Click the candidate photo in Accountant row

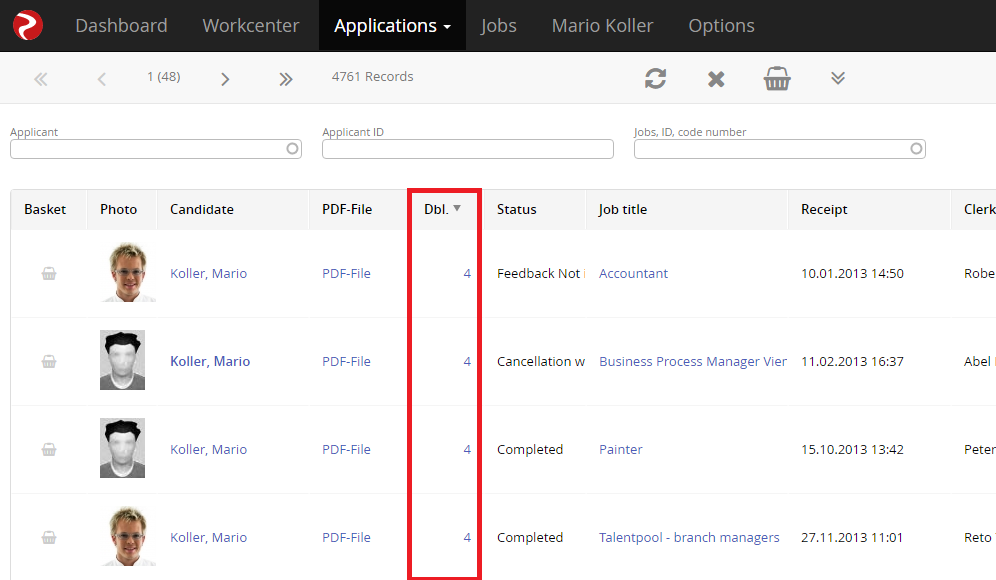pos(128,272)
